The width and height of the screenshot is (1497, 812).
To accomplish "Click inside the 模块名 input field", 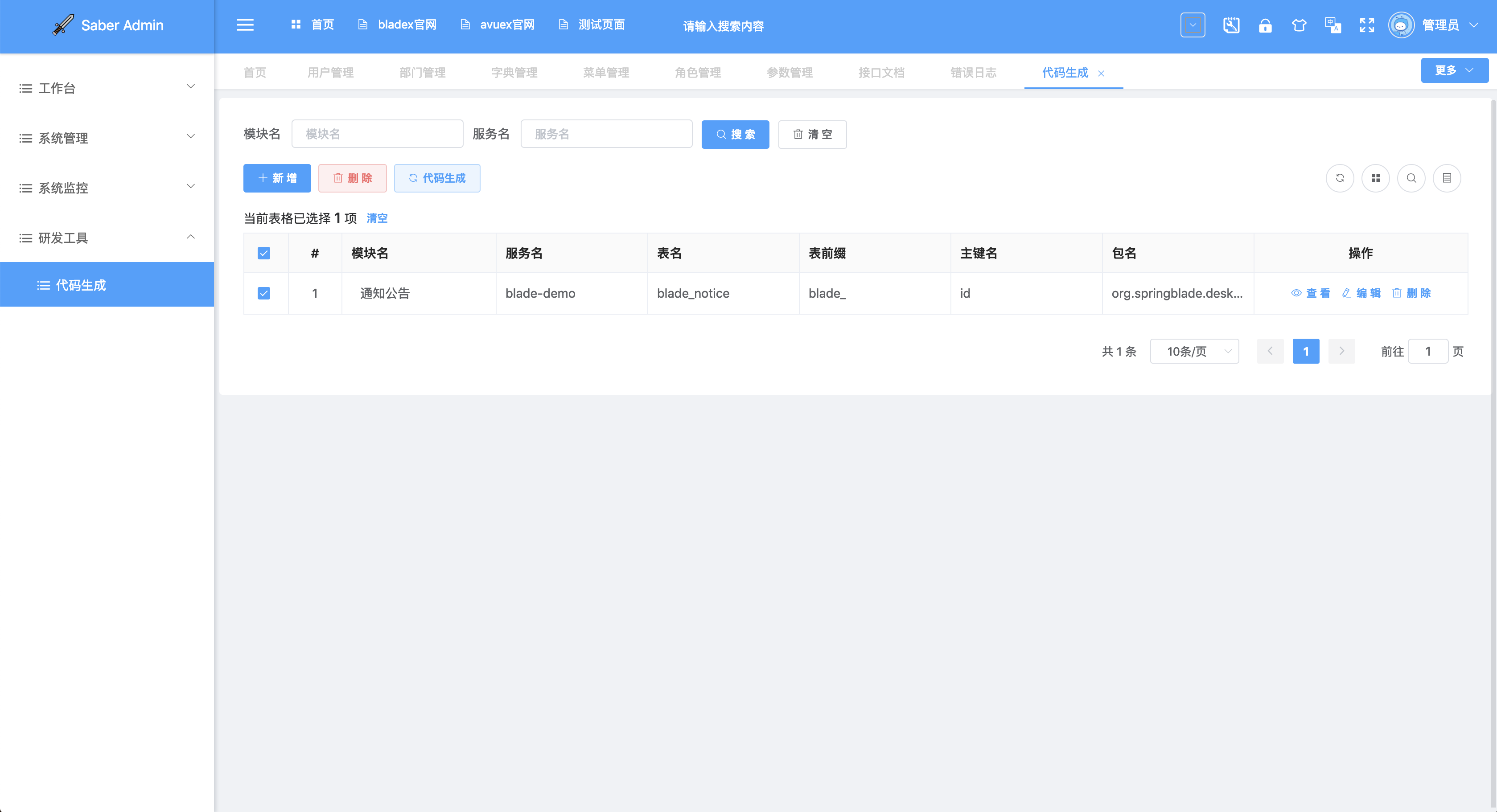I will coord(377,134).
